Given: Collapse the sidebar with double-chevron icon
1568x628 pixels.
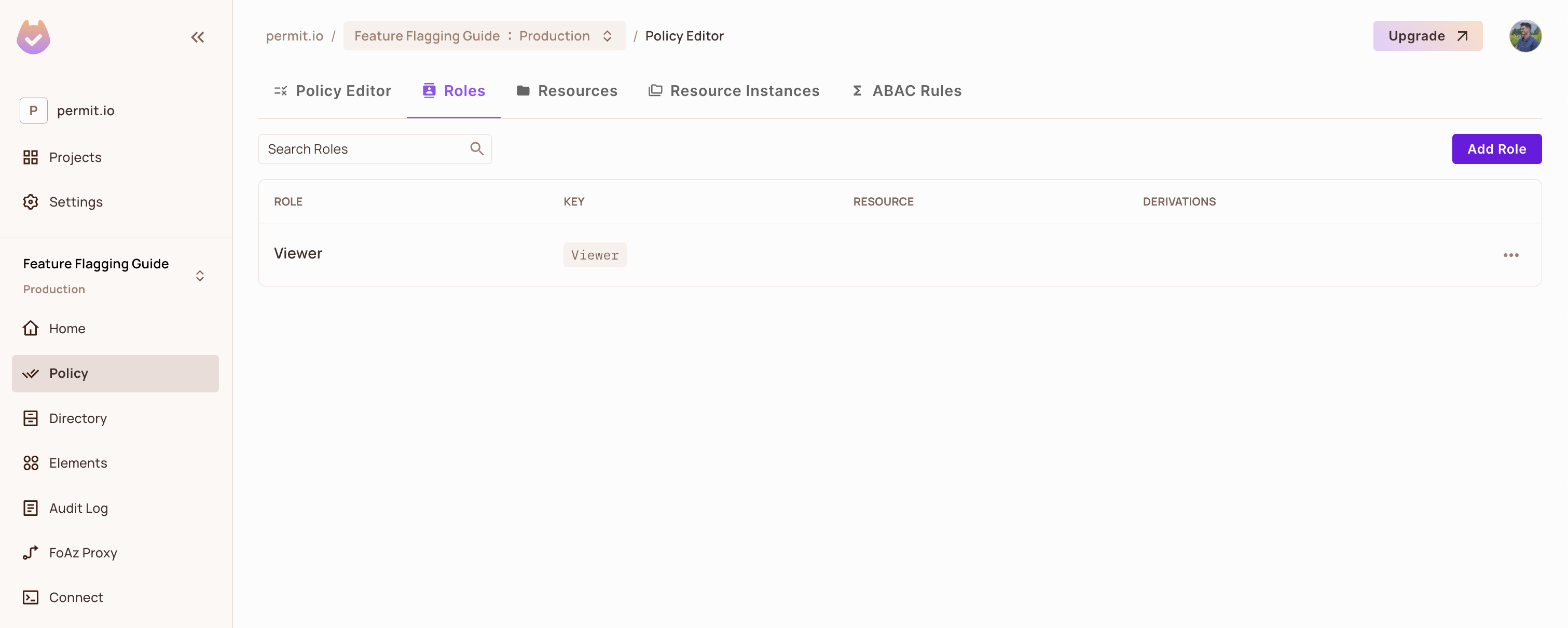Looking at the screenshot, I should [x=197, y=37].
